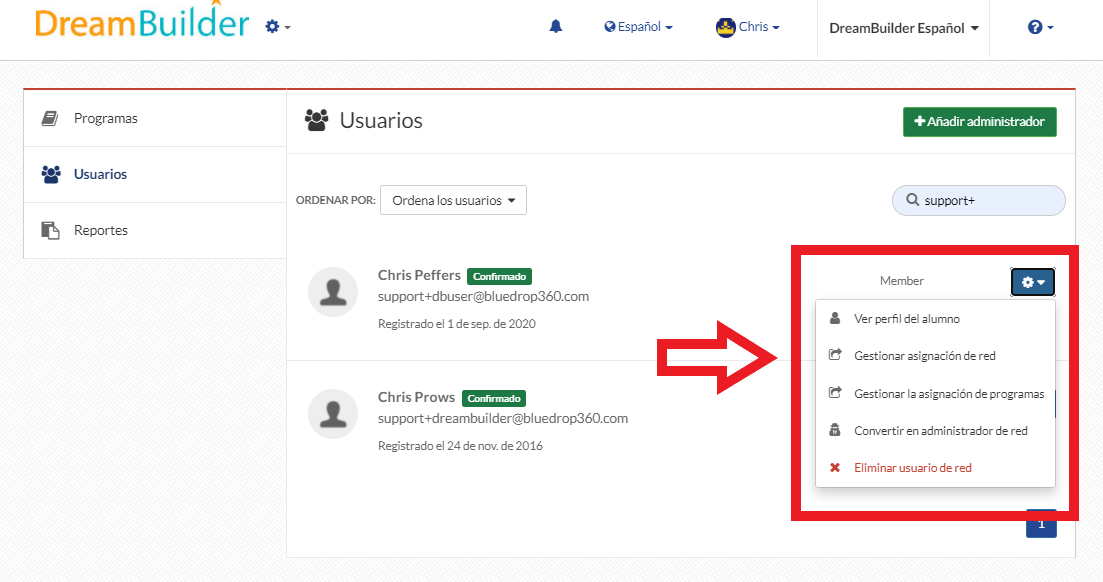This screenshot has width=1103, height=582.
Task: Click the name Chris Peffers
Action: point(419,275)
